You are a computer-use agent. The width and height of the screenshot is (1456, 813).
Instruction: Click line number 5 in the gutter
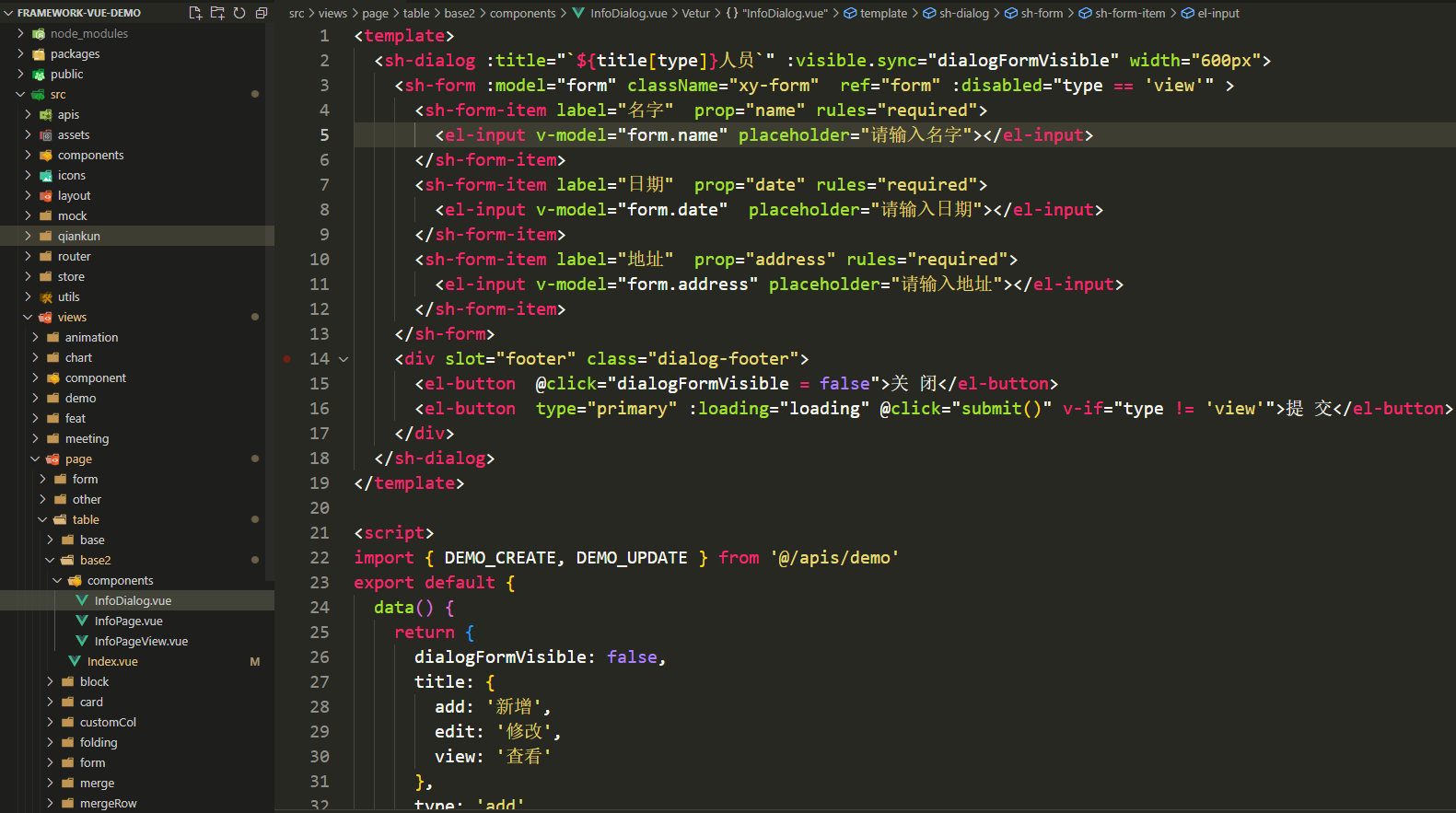pos(324,135)
